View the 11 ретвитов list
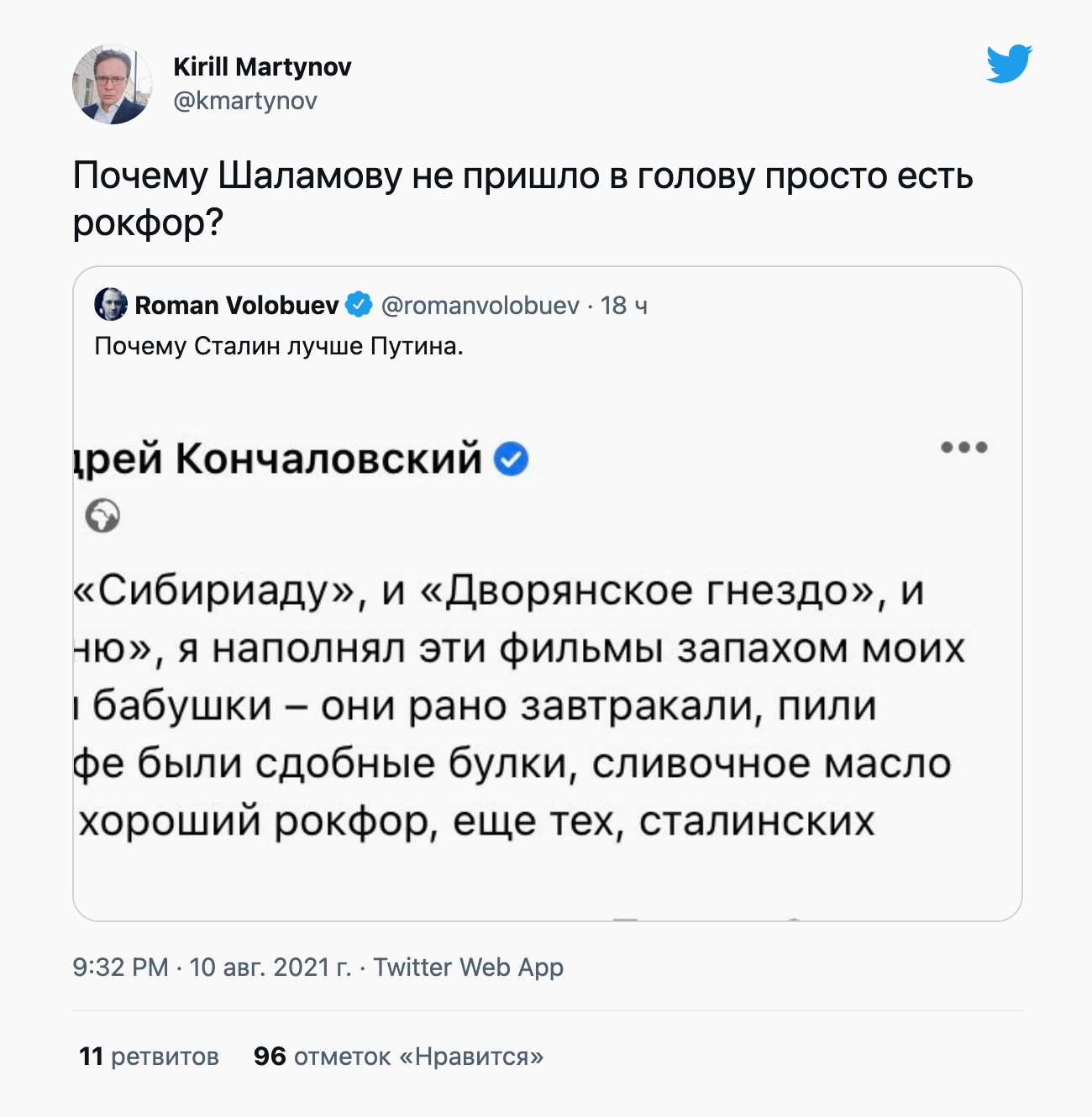Viewport: 1092px width, 1117px height. (x=149, y=1057)
